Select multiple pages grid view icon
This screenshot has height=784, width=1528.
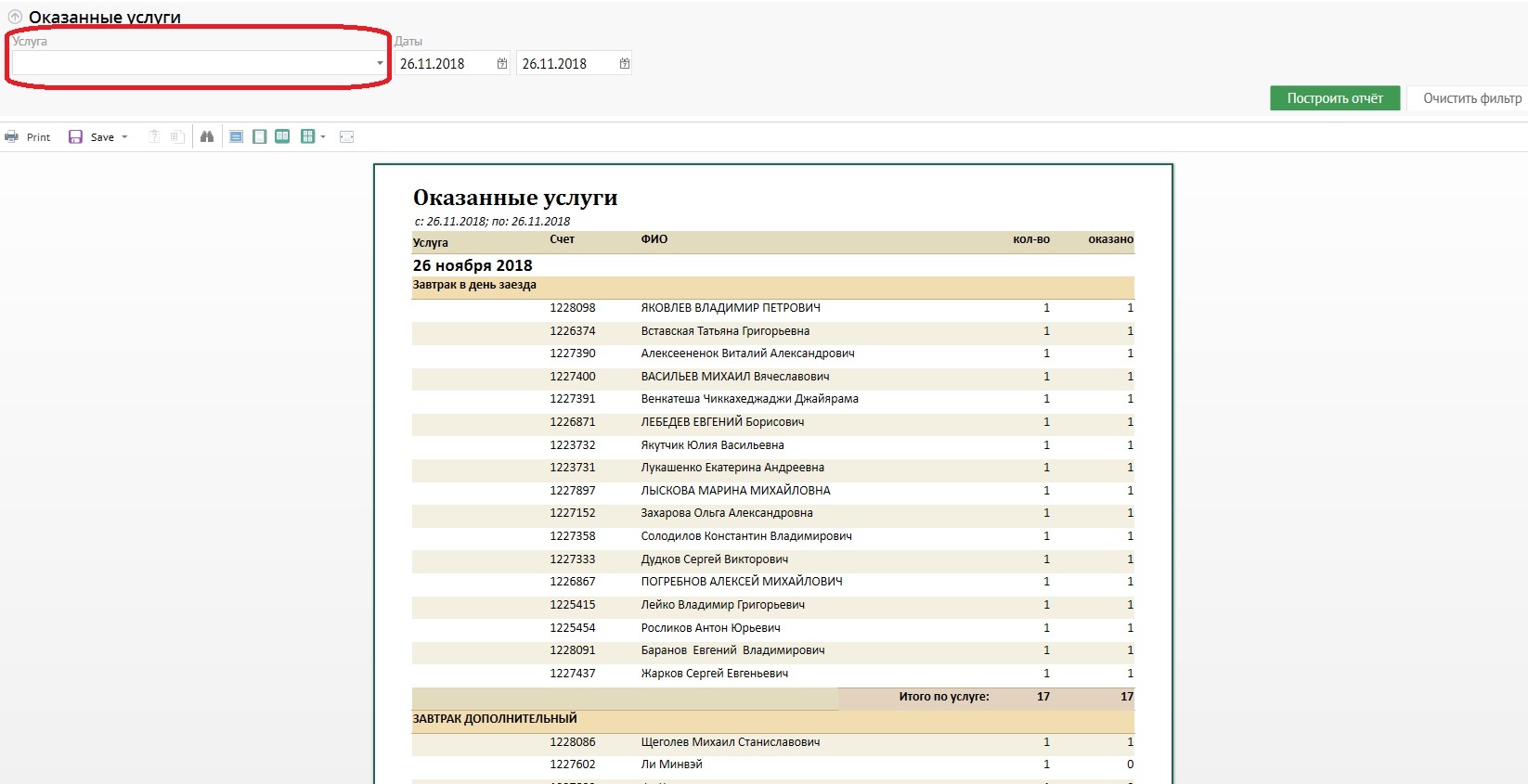tap(307, 137)
